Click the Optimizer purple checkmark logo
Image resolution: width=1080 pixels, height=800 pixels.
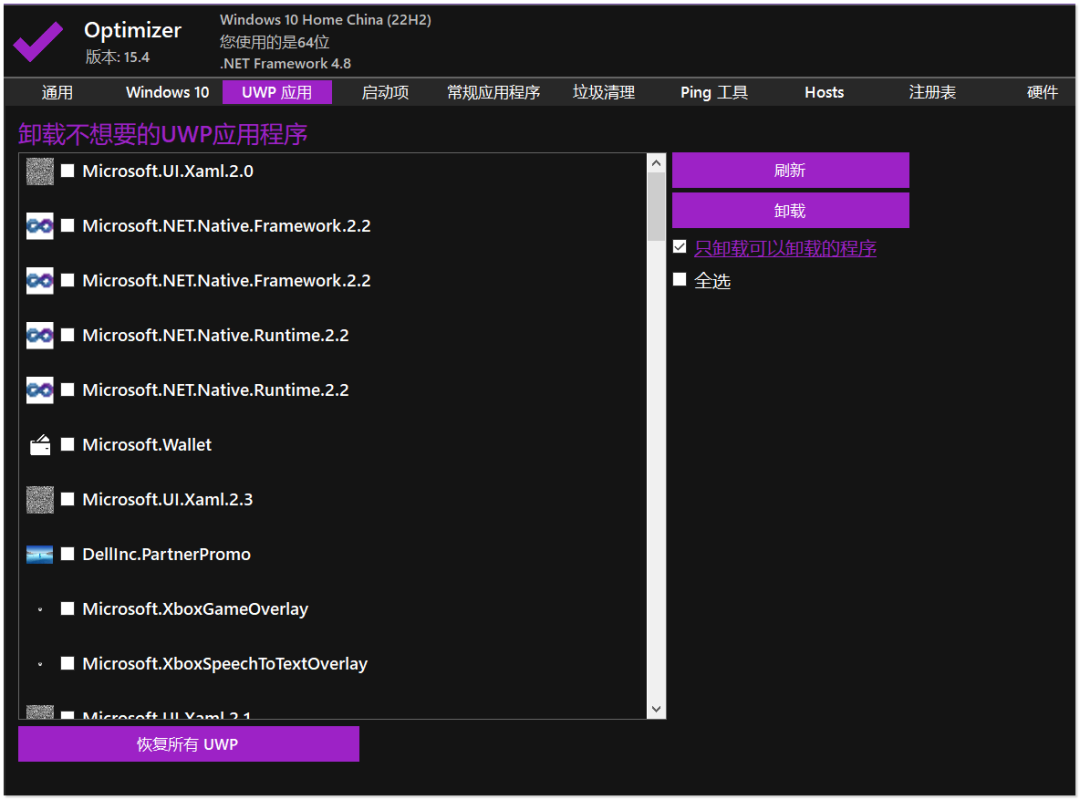[38, 41]
